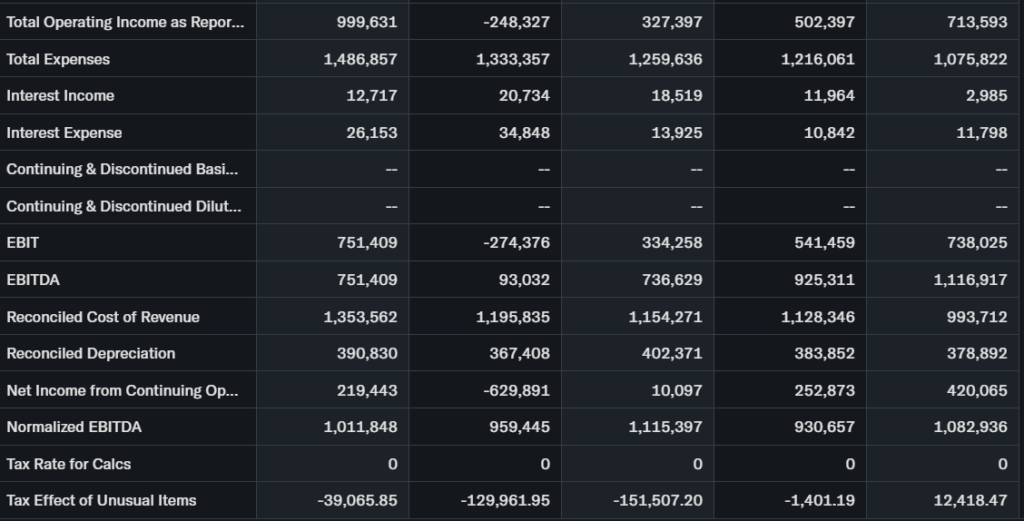Select the EBIT row label

pos(23,243)
